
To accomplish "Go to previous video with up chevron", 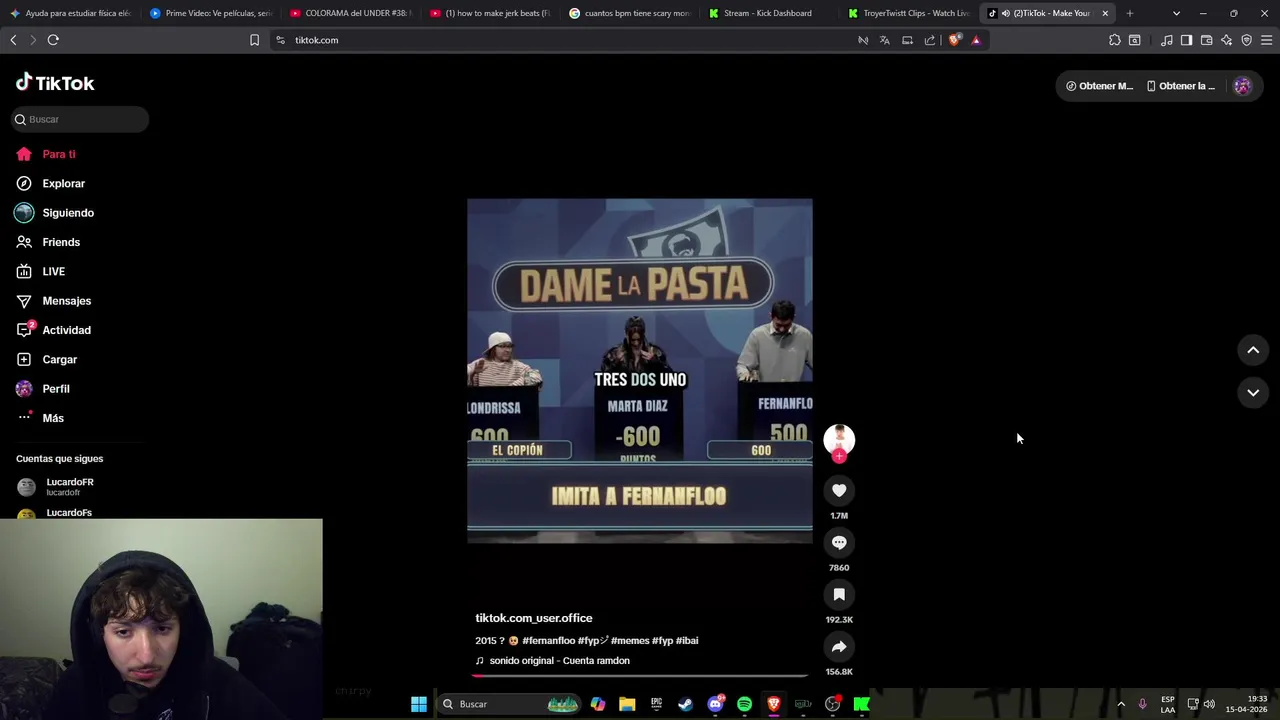I will tap(1253, 350).
